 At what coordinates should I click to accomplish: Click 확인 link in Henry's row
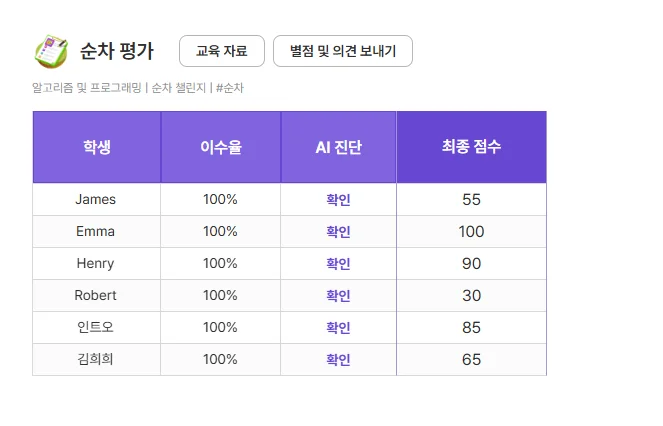(338, 264)
